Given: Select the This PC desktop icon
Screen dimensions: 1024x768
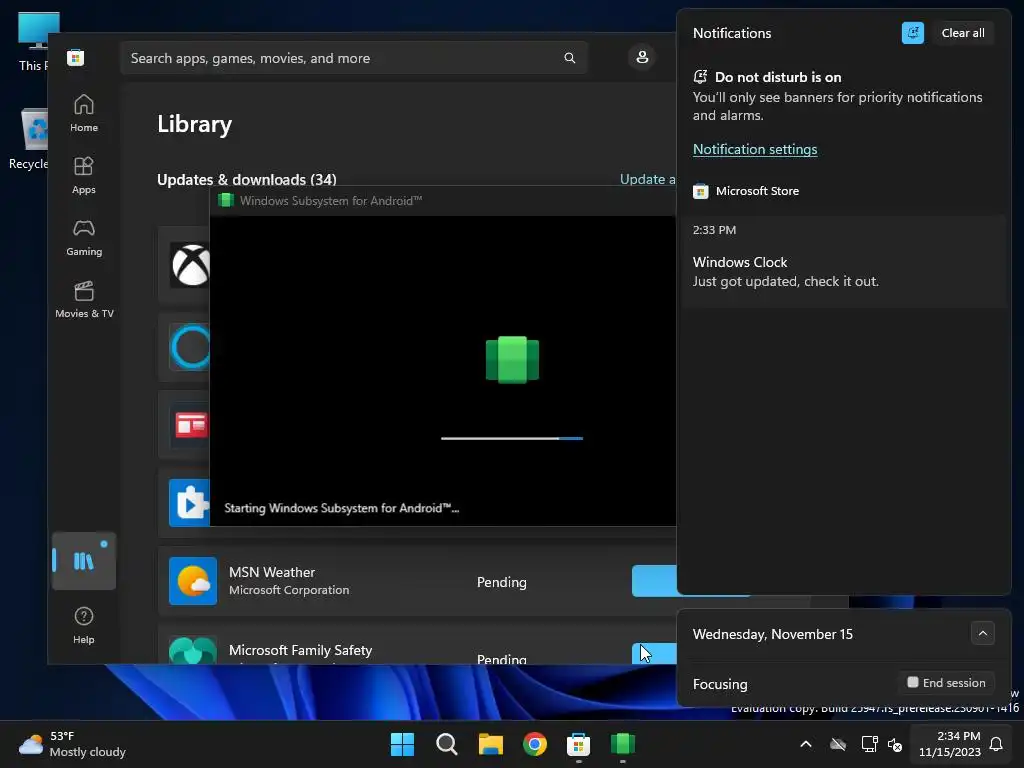Looking at the screenshot, I should point(34,42).
